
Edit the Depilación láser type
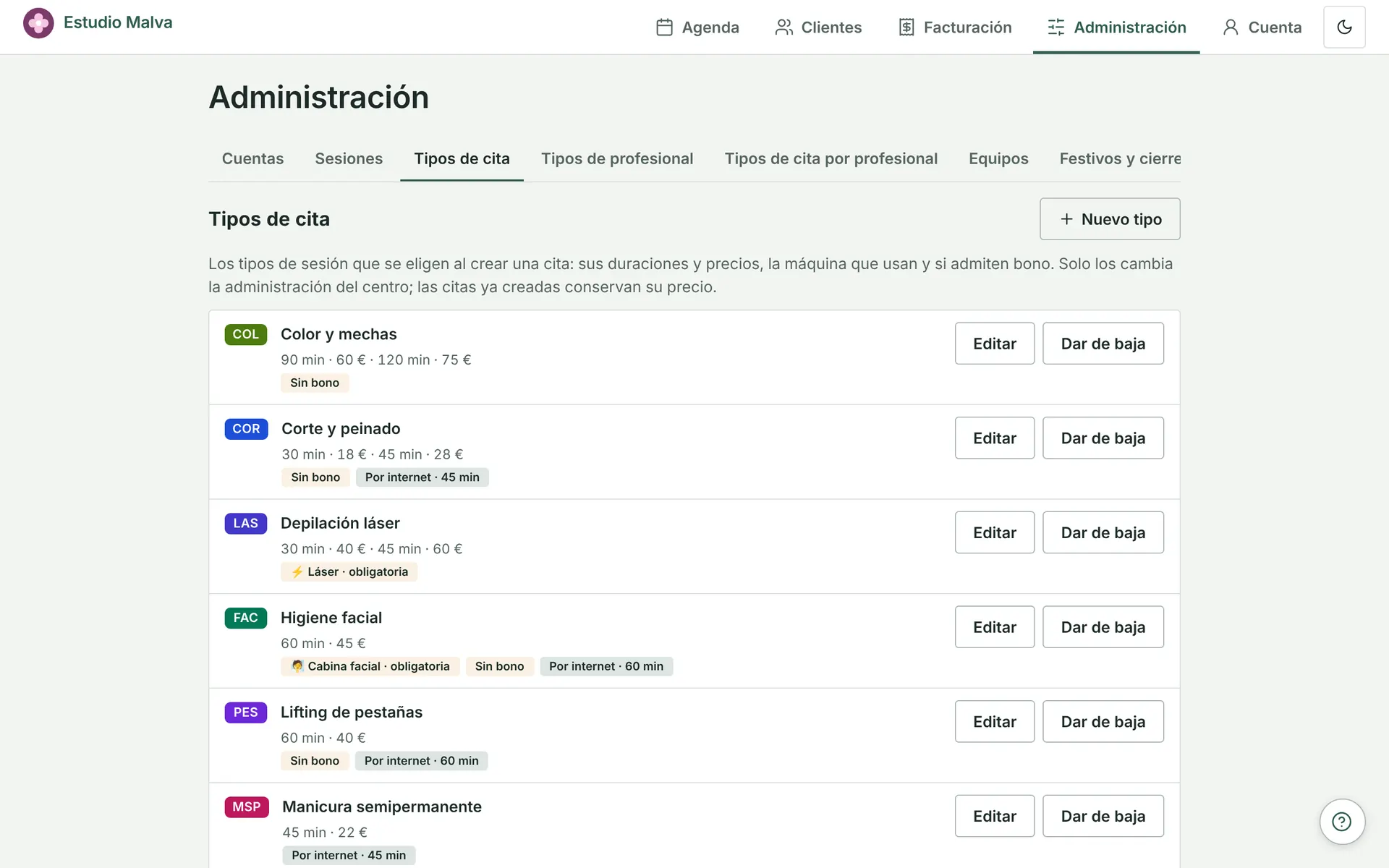995,532
